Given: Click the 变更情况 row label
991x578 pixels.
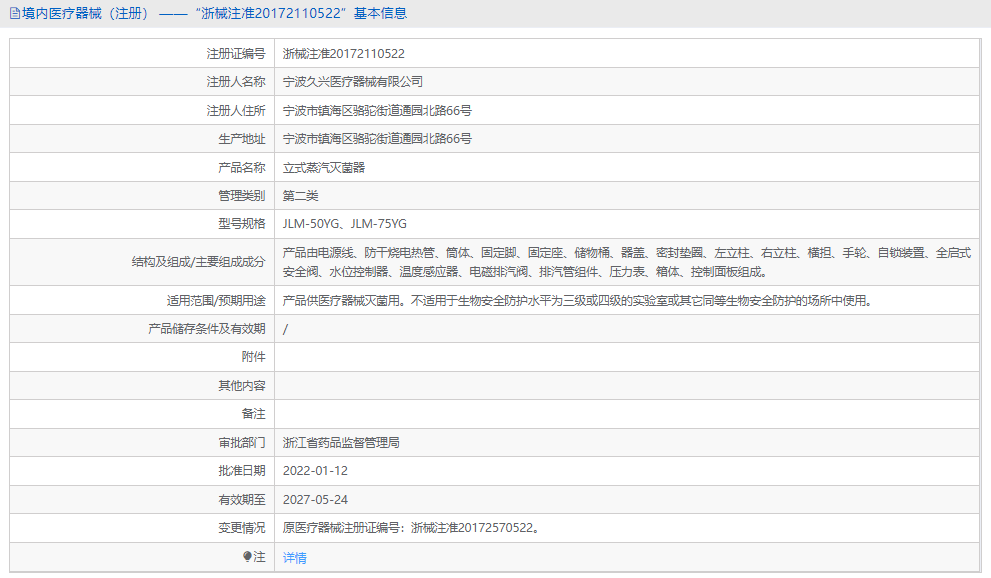Looking at the screenshot, I should pos(241,528).
